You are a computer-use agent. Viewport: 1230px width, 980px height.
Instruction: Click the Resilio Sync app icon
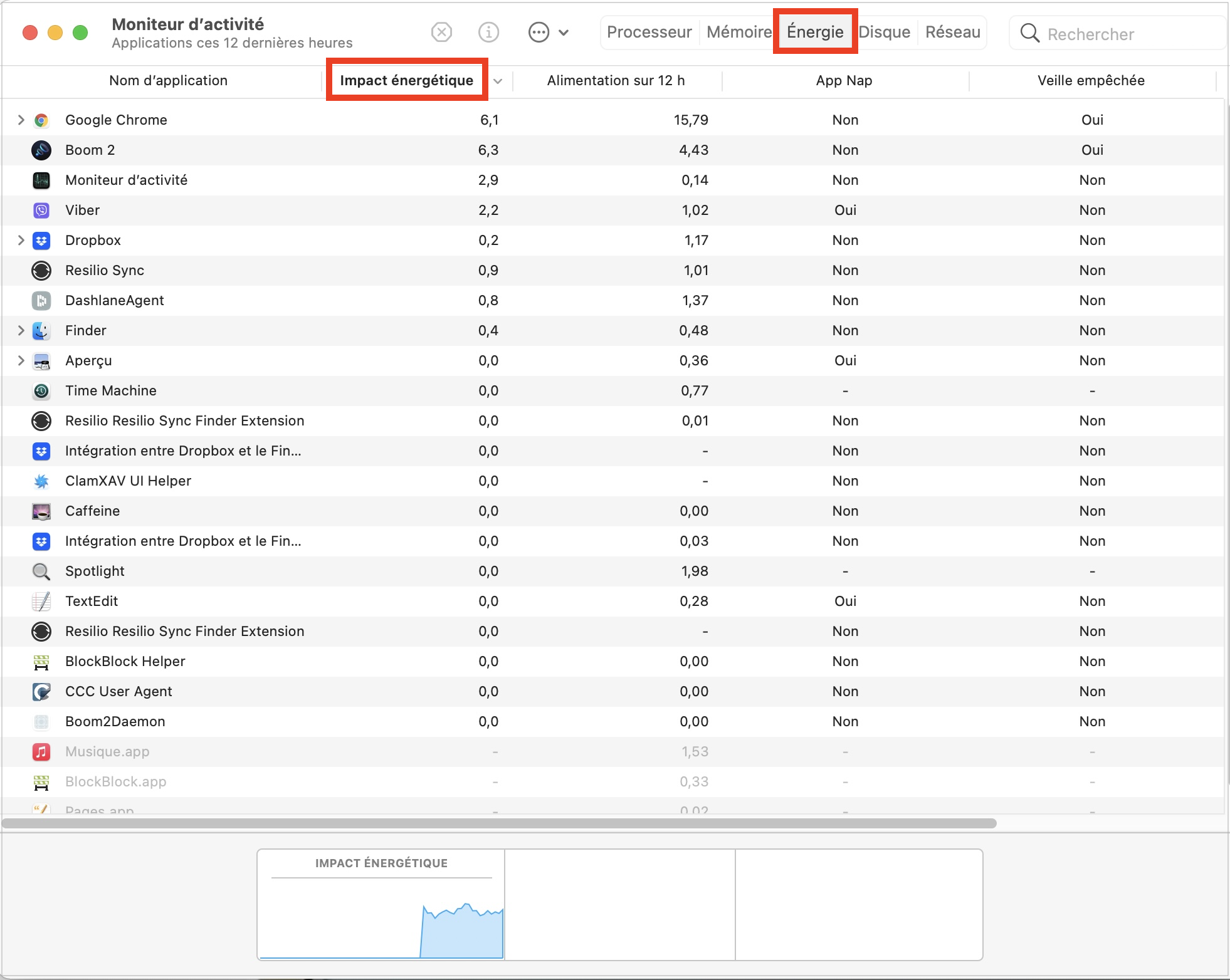41,271
